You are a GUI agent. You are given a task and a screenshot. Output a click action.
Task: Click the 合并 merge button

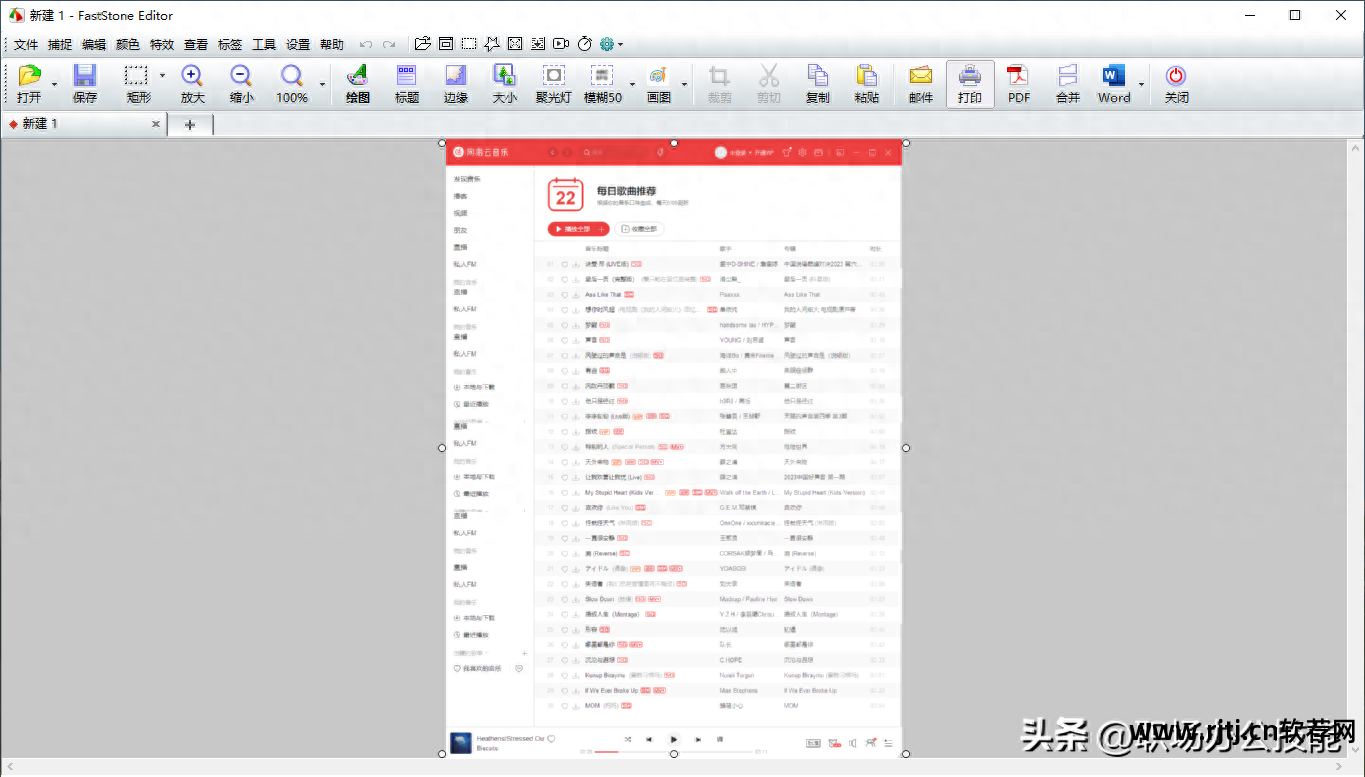click(x=1066, y=80)
